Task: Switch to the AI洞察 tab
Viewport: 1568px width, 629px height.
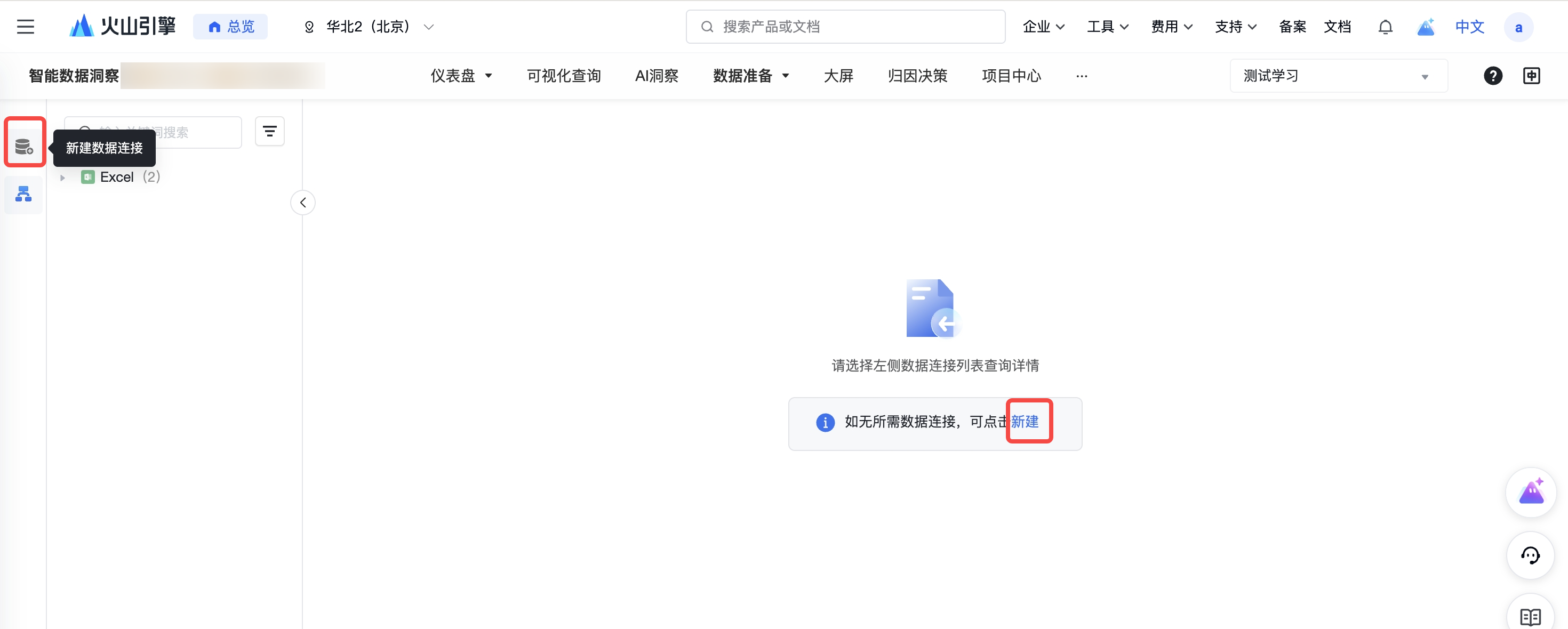Action: tap(656, 76)
